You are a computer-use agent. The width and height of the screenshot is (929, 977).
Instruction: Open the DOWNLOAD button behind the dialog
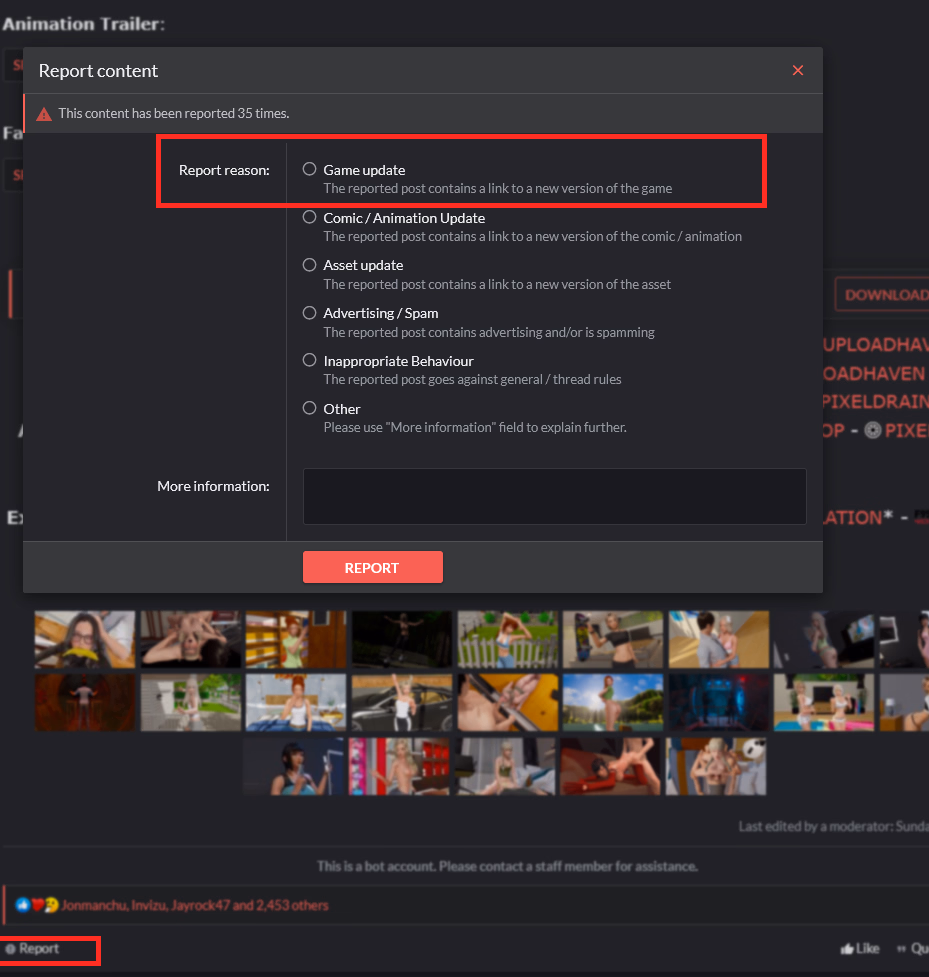[883, 295]
